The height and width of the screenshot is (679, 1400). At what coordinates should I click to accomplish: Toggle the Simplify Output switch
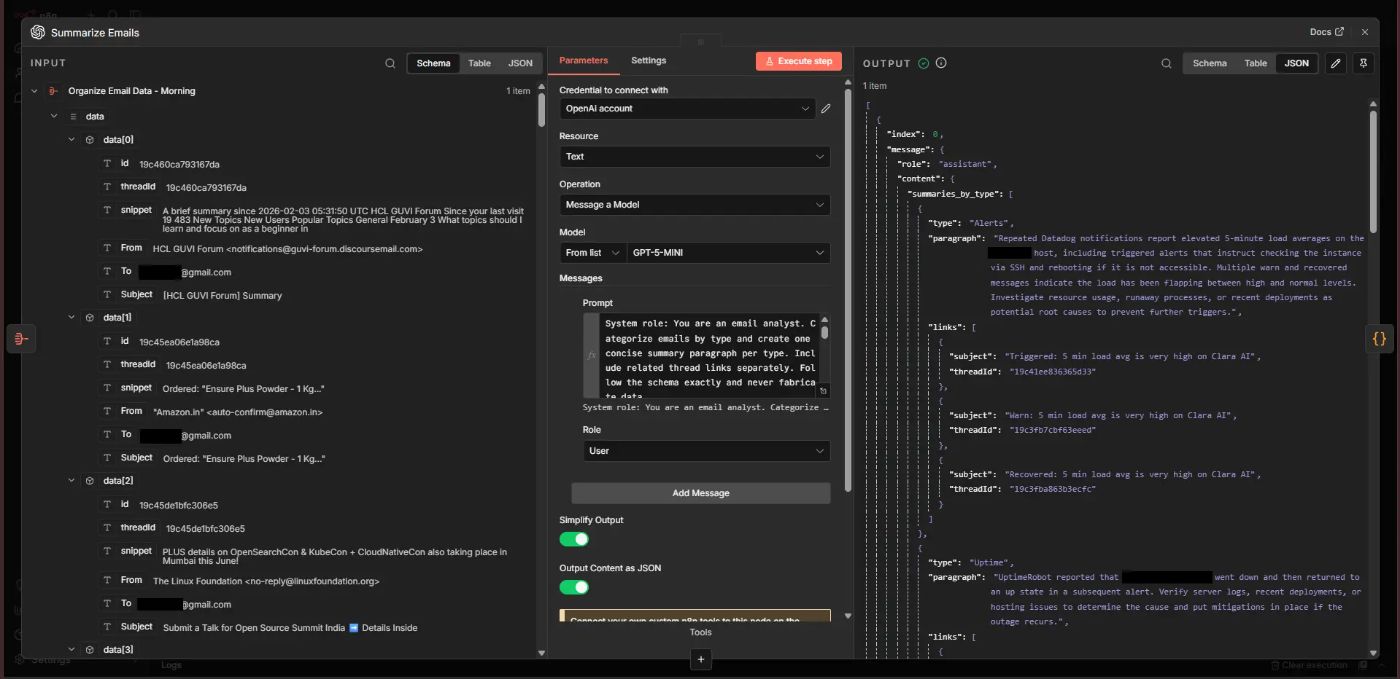(574, 539)
